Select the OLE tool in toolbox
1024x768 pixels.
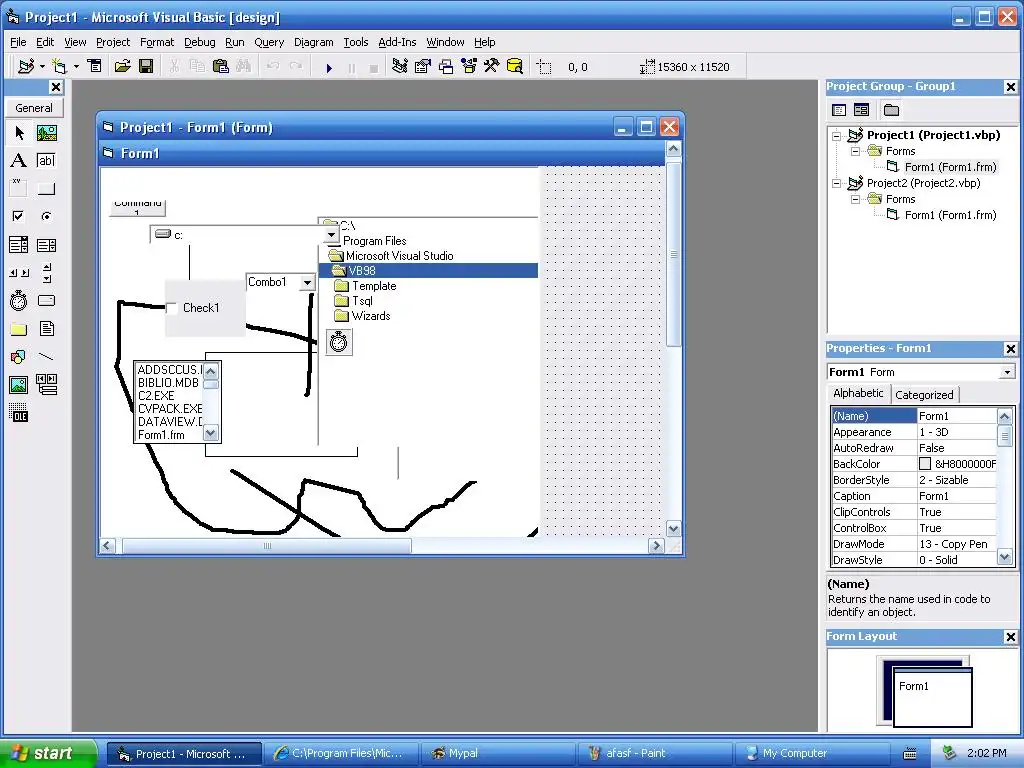(x=19, y=413)
